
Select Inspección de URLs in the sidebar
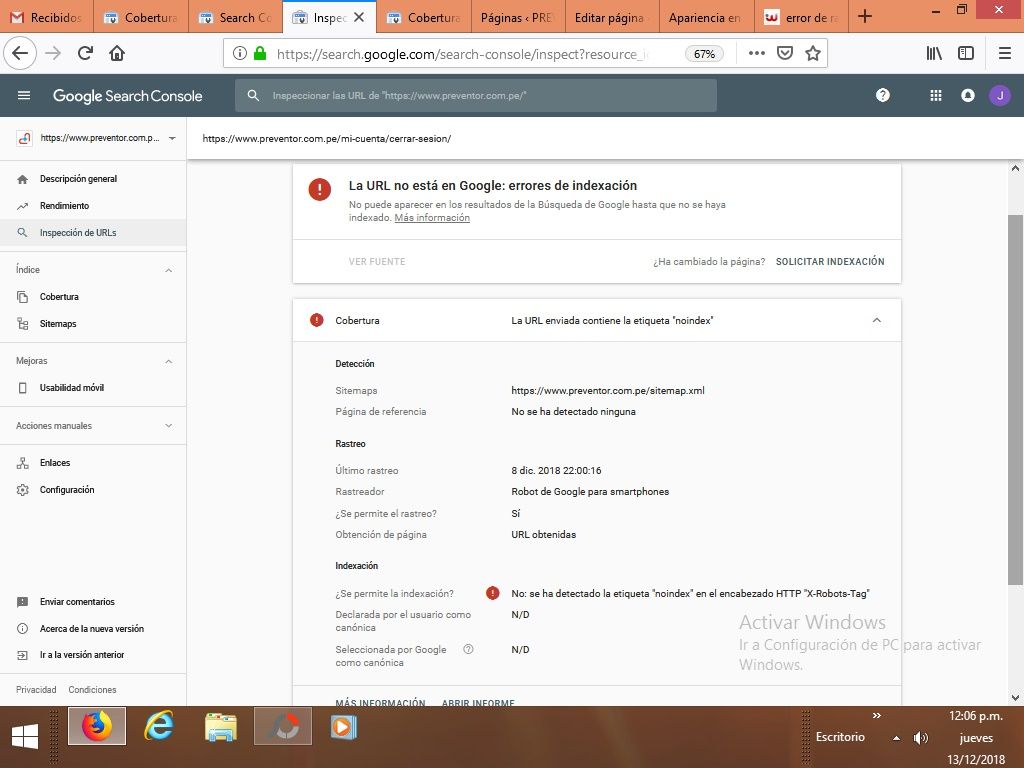click(93, 232)
